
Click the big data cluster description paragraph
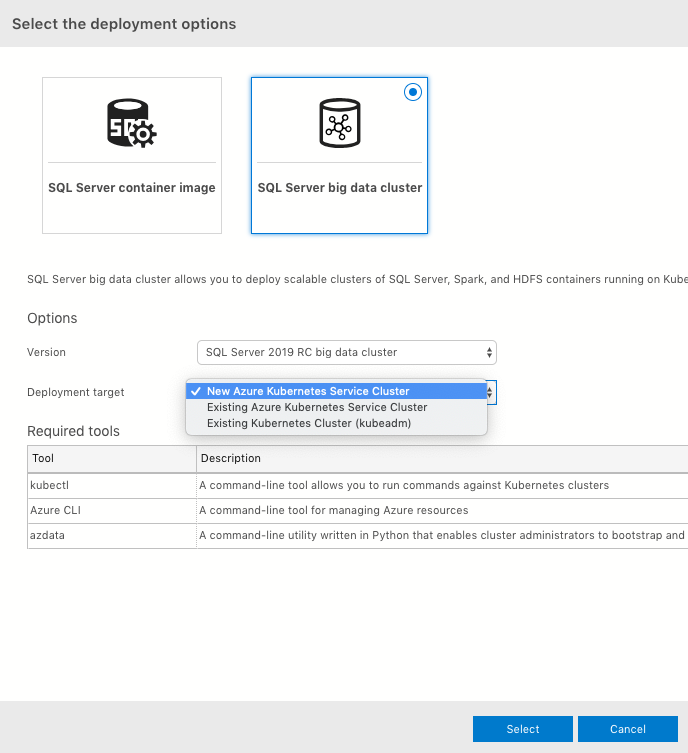[x=357, y=279]
